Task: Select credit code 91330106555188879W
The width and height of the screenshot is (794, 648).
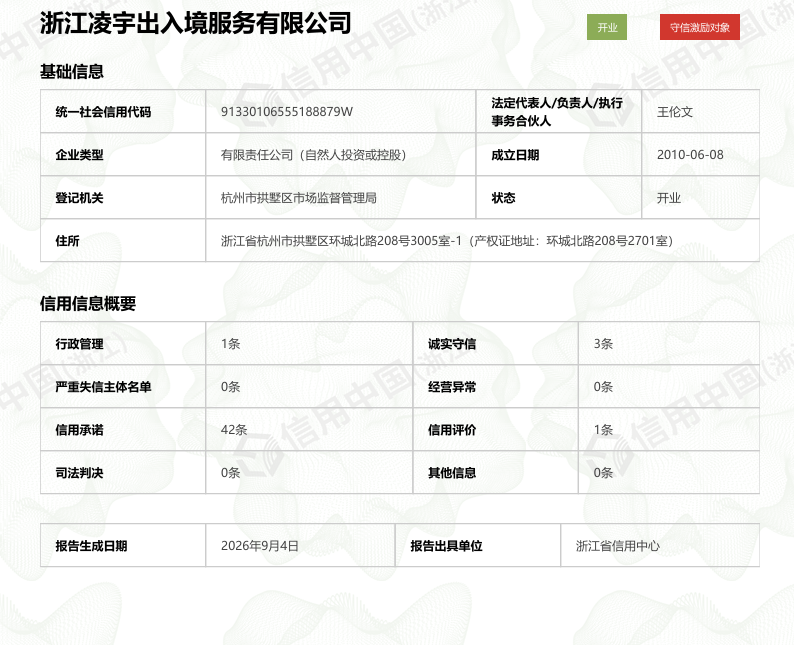Action: (x=287, y=112)
